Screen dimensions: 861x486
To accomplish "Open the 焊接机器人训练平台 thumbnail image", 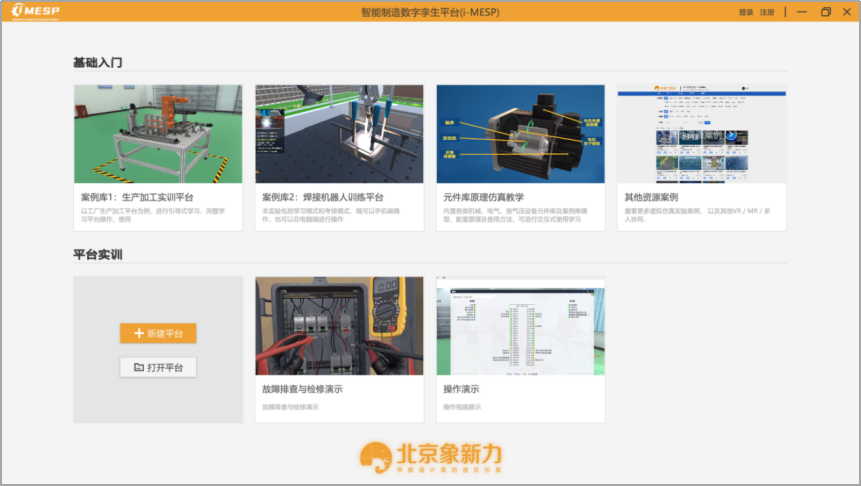I will click(x=339, y=133).
